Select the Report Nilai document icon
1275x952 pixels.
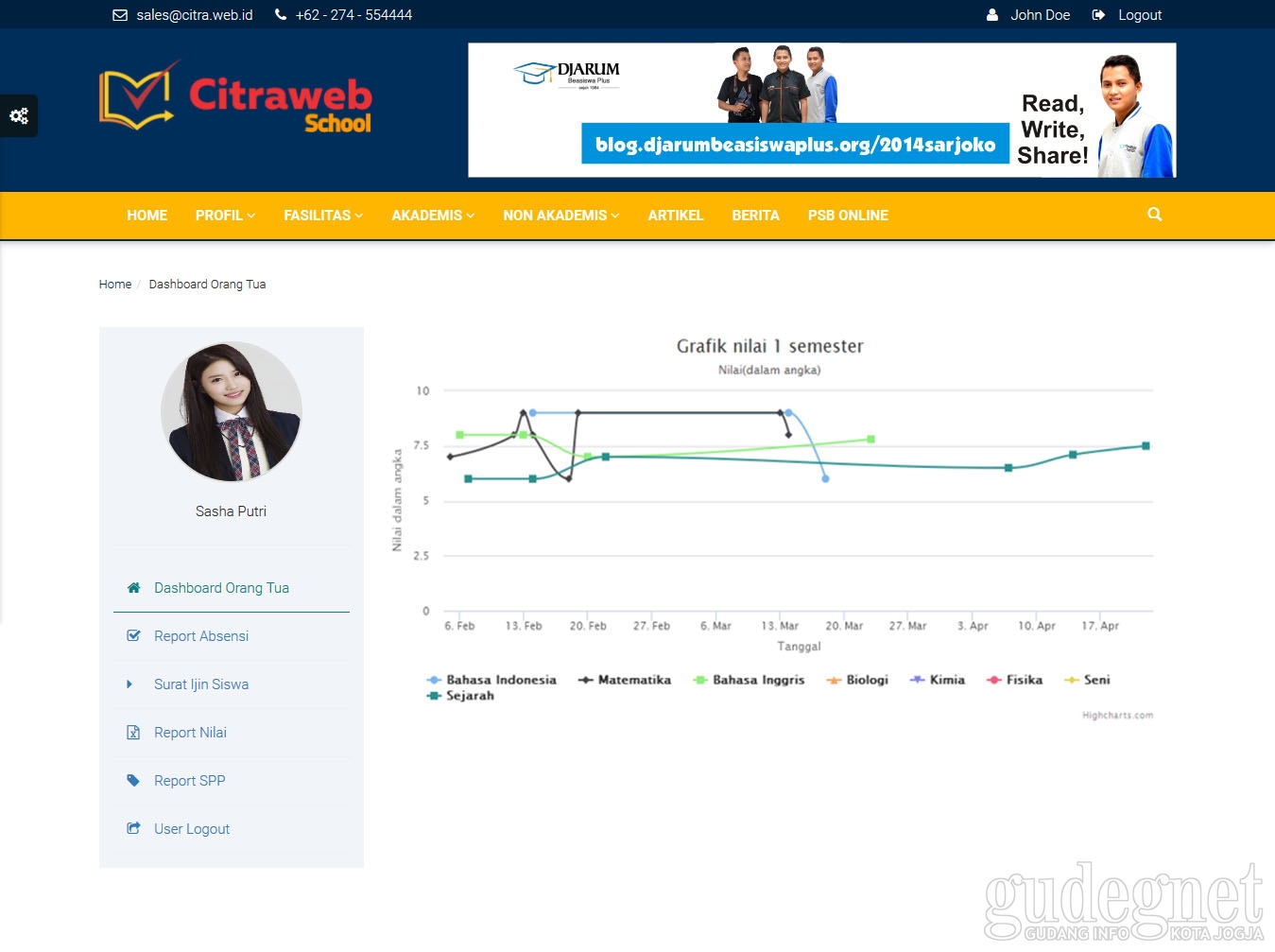pyautogui.click(x=133, y=732)
